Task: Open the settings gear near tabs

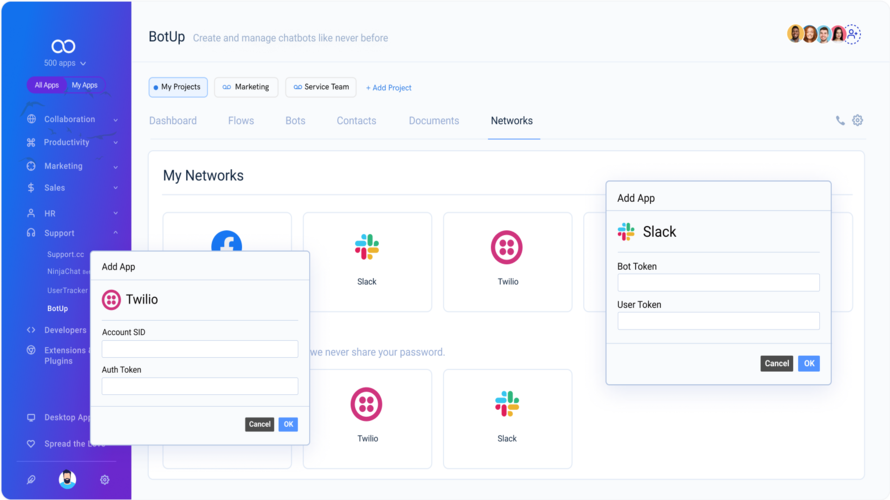Action: point(858,120)
